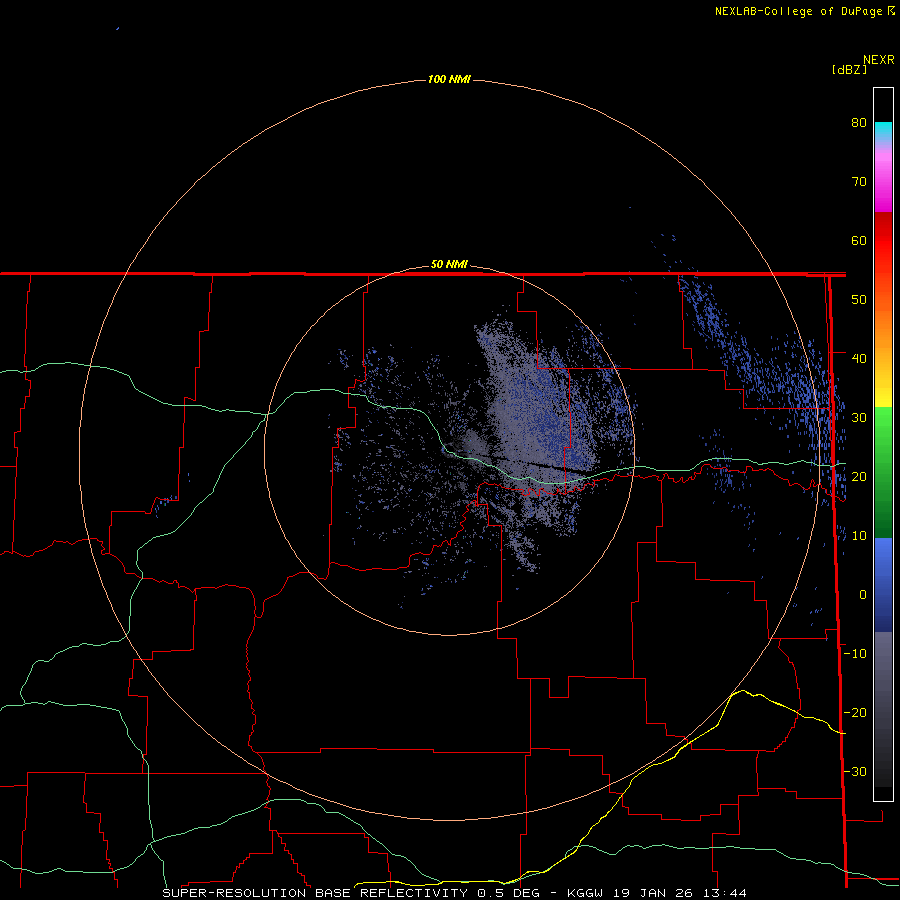
Task: Click the 'NEXR' label above the color scale
Action: click(878, 60)
